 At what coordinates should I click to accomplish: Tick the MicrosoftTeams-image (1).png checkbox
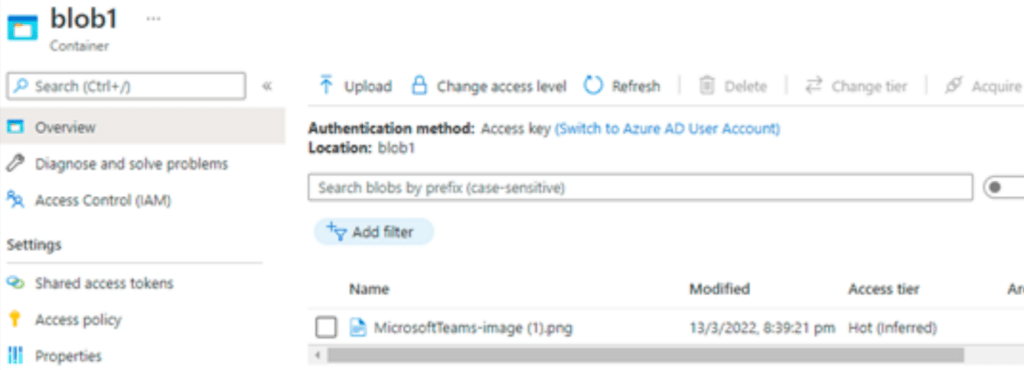[326, 328]
